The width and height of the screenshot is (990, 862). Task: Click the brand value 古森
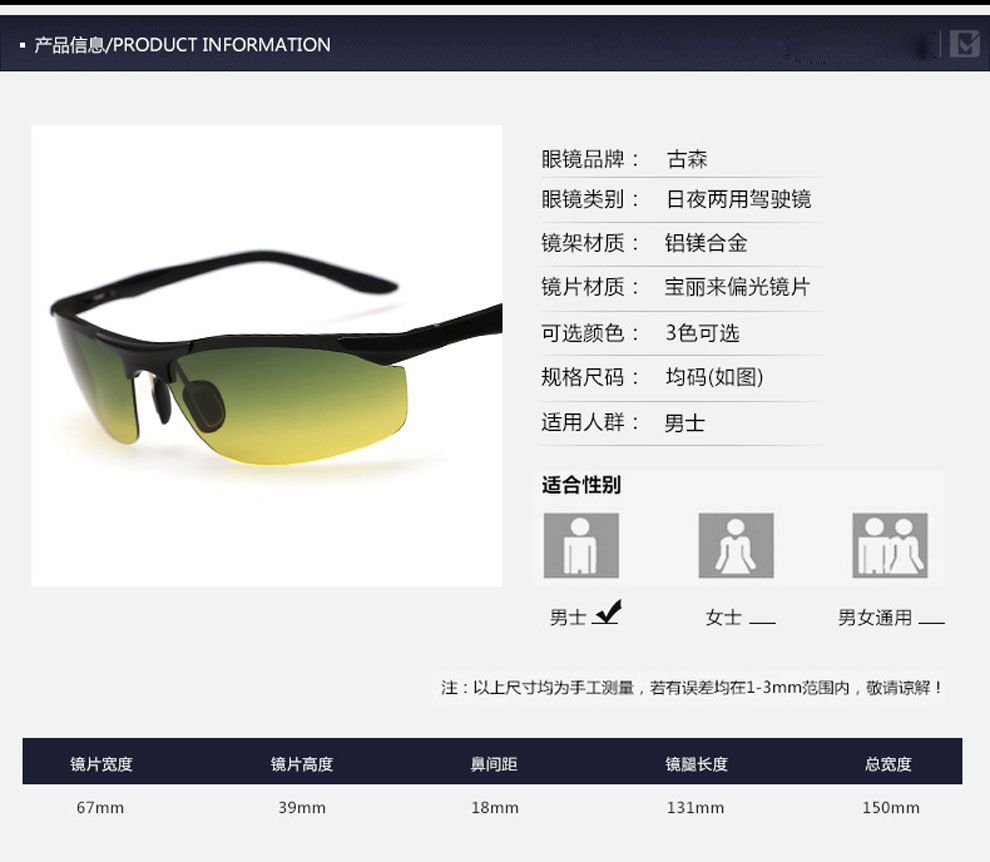687,159
